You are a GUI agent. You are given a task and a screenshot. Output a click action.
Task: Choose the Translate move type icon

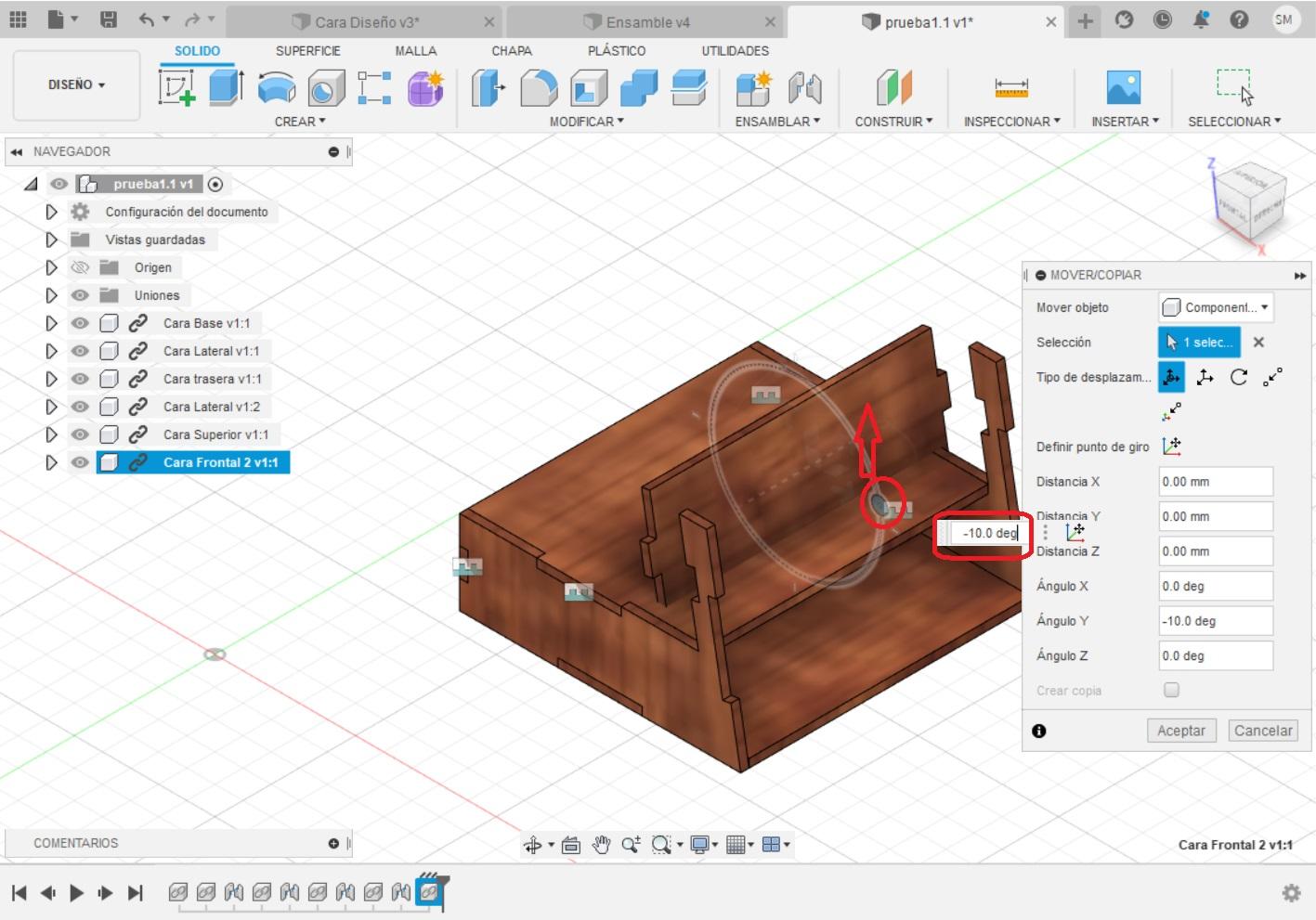1205,377
